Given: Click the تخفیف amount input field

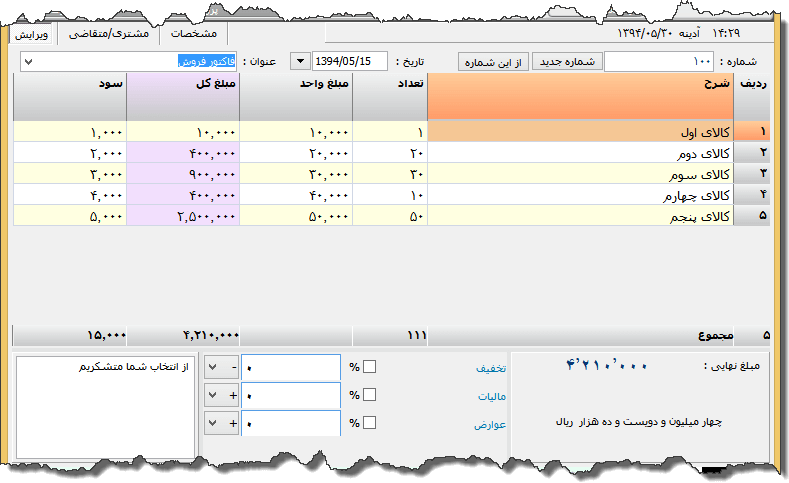Looking at the screenshot, I should 290,367.
